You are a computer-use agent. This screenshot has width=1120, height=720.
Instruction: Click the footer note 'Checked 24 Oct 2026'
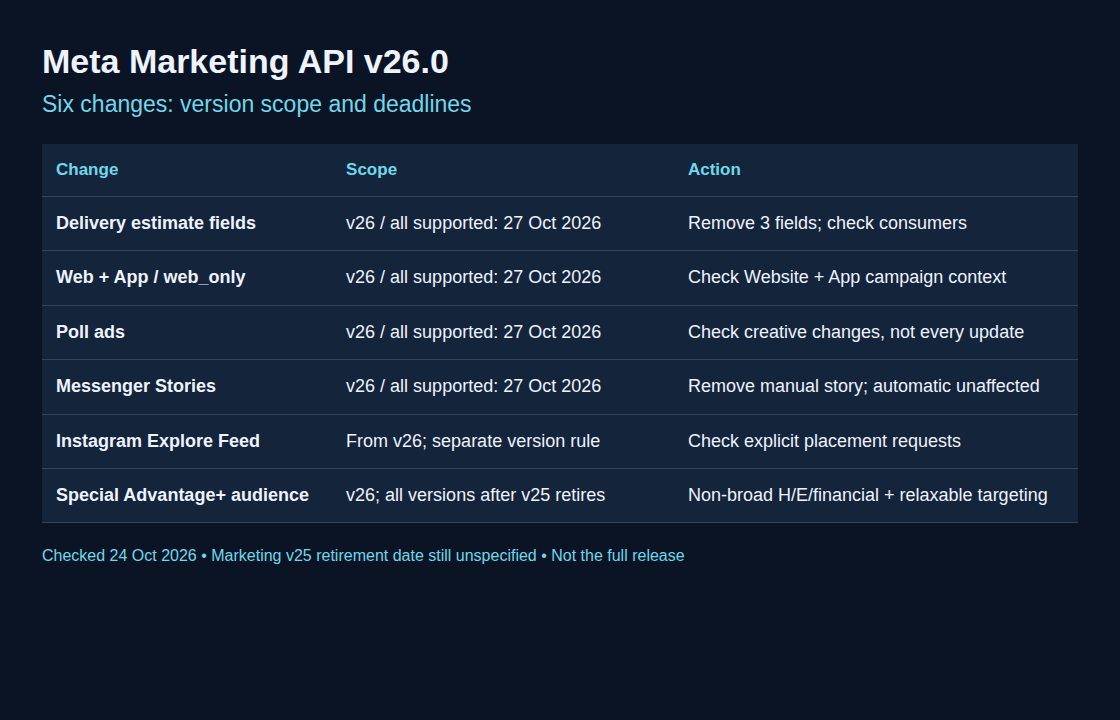point(119,556)
